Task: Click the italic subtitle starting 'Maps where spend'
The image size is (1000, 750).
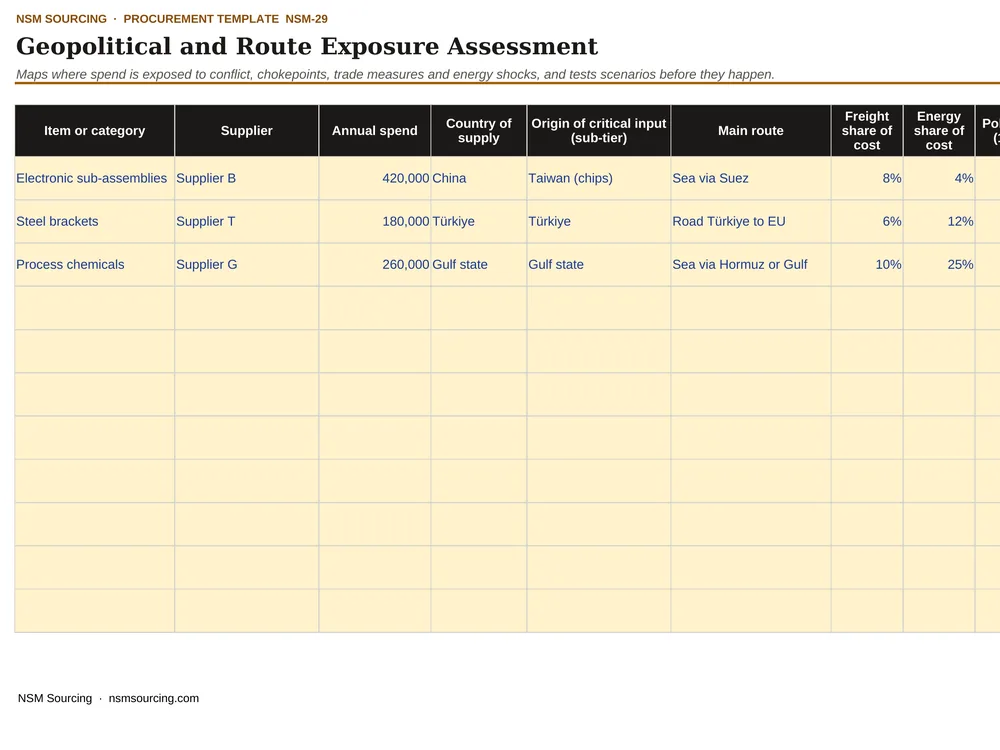Action: coord(395,75)
